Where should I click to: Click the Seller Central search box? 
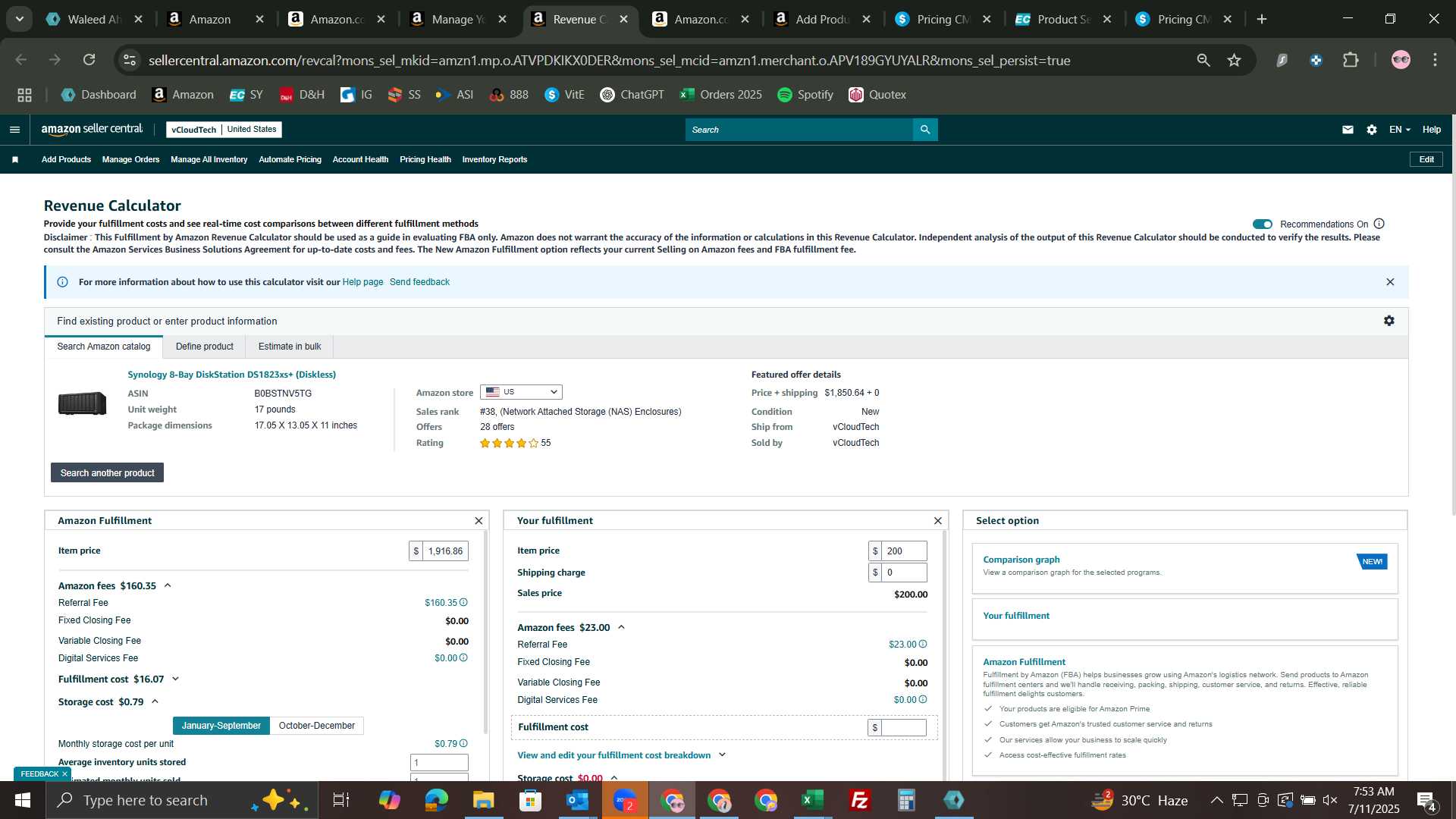point(799,130)
